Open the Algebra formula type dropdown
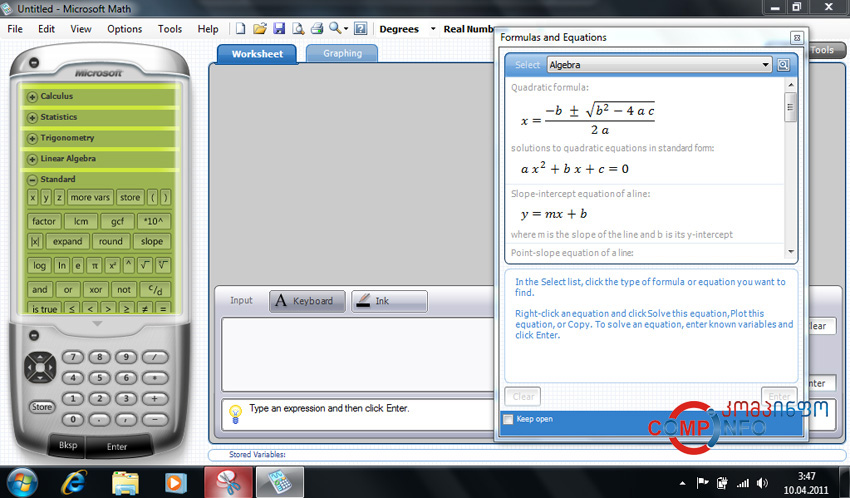850x498 pixels. click(660, 65)
